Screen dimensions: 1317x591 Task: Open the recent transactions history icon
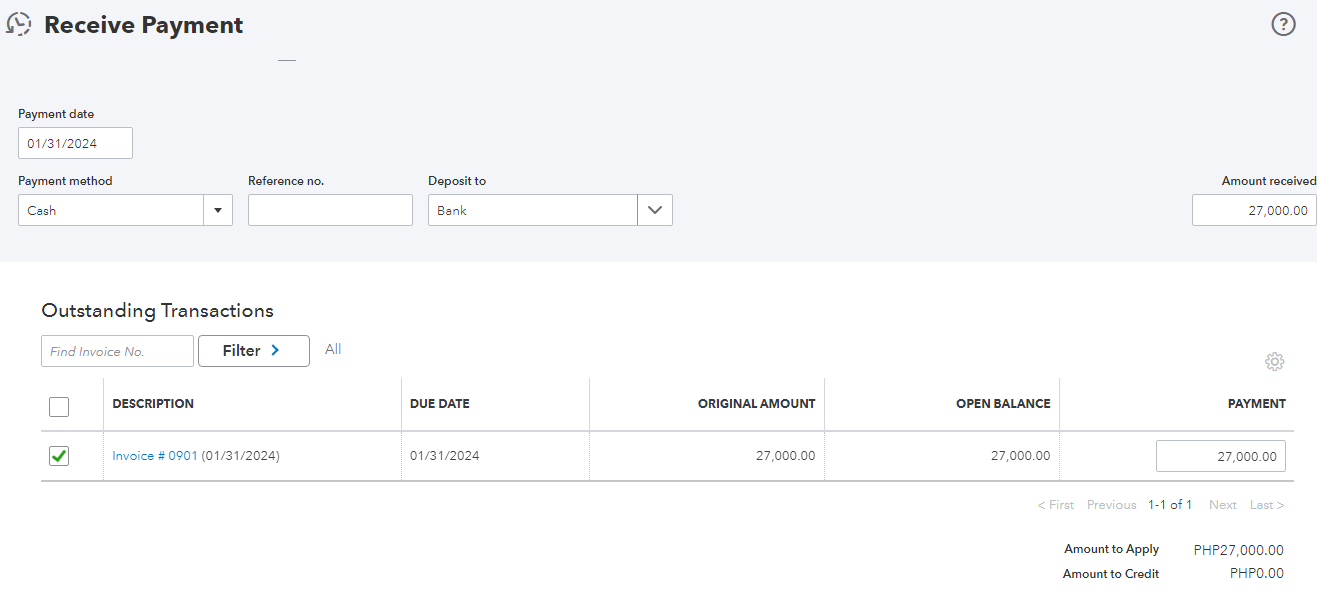click(x=19, y=25)
